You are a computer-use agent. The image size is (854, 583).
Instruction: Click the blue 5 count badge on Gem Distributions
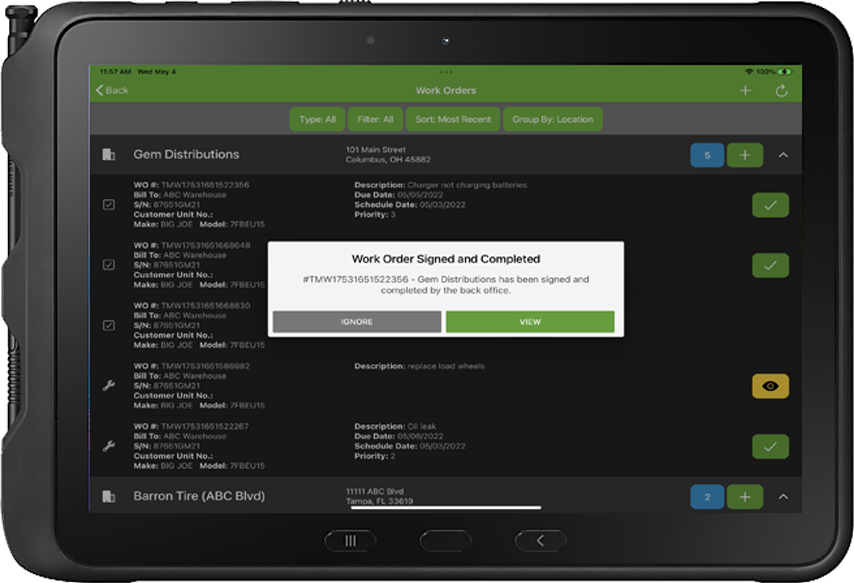[706, 154]
